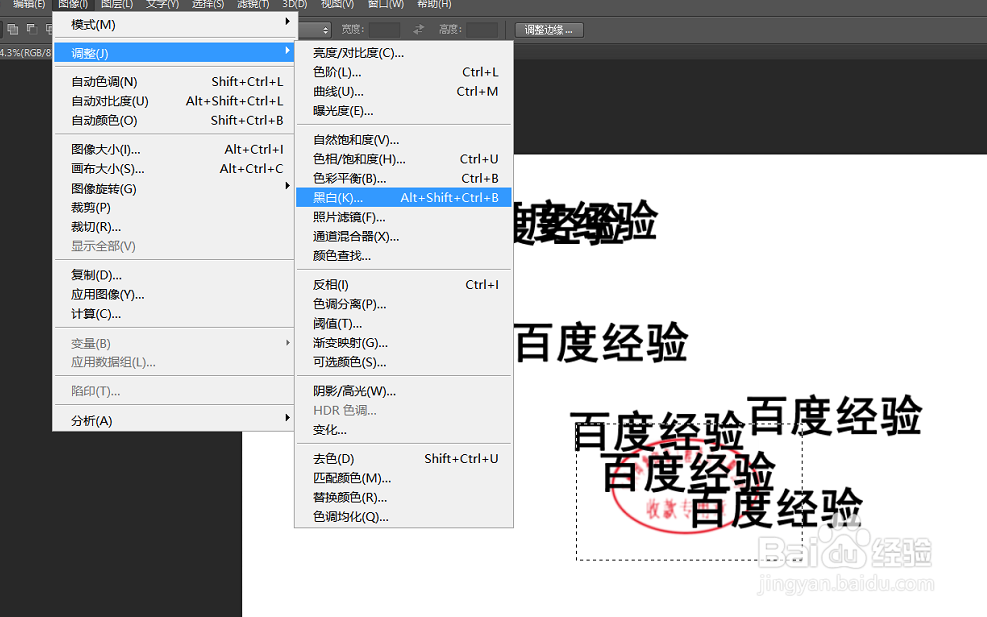Apply 色调均化(Q)... equalize
The height and width of the screenshot is (617, 987).
[x=403, y=517]
